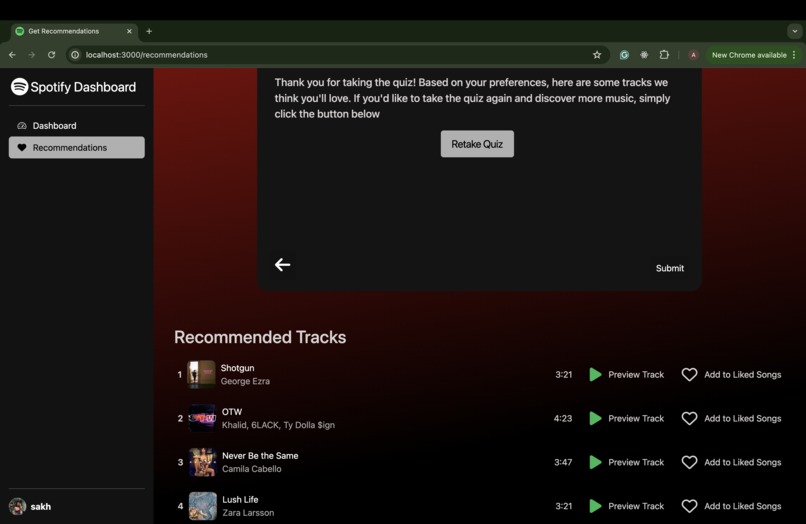Viewport: 806px width, 524px height.
Task: Play preview for Lush Life
Action: [595, 506]
